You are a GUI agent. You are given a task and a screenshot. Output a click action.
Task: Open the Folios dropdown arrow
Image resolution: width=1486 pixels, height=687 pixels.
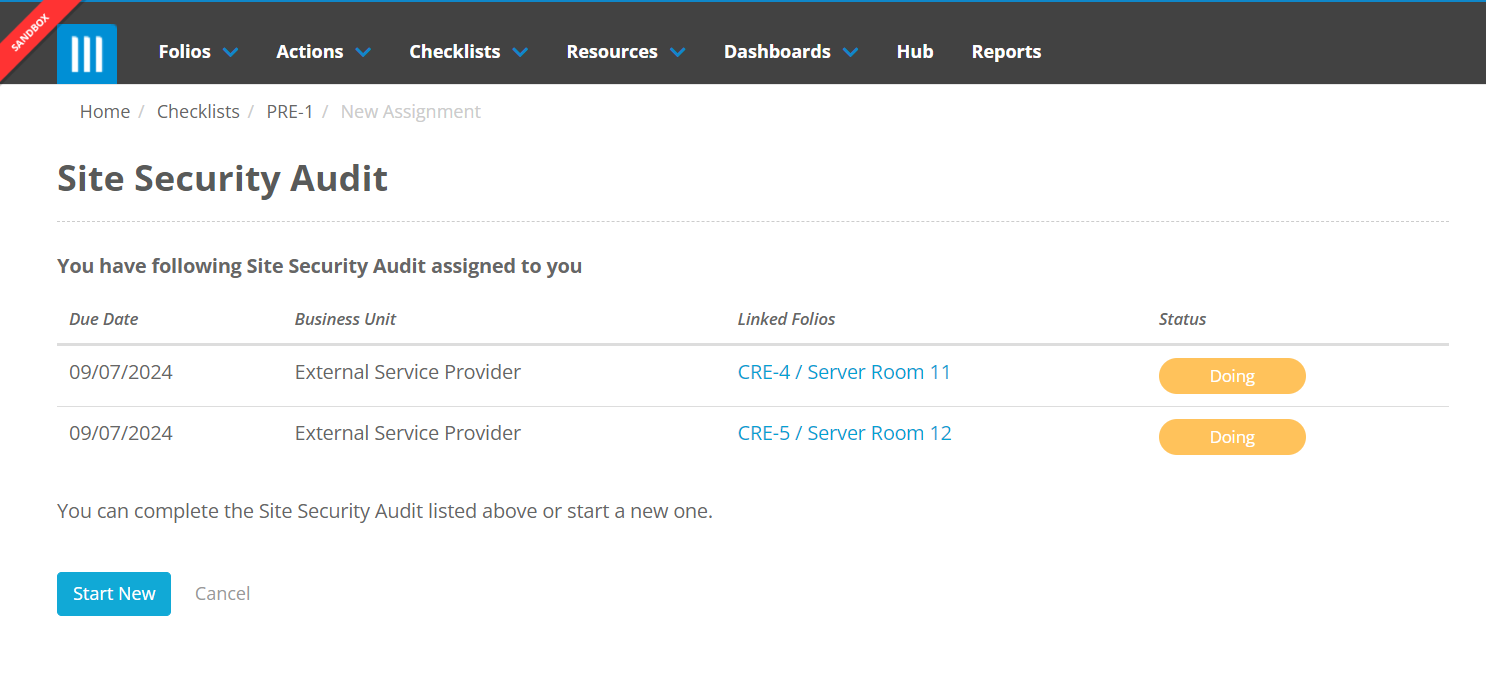[231, 51]
